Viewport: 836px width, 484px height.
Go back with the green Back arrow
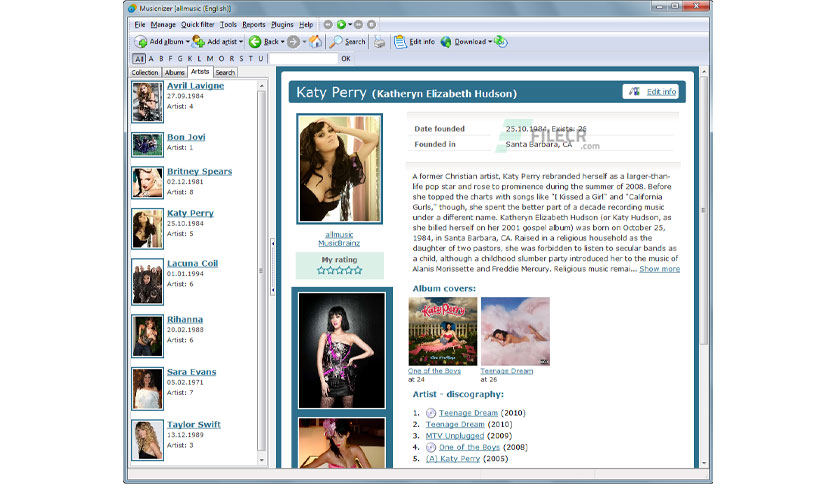pos(255,42)
